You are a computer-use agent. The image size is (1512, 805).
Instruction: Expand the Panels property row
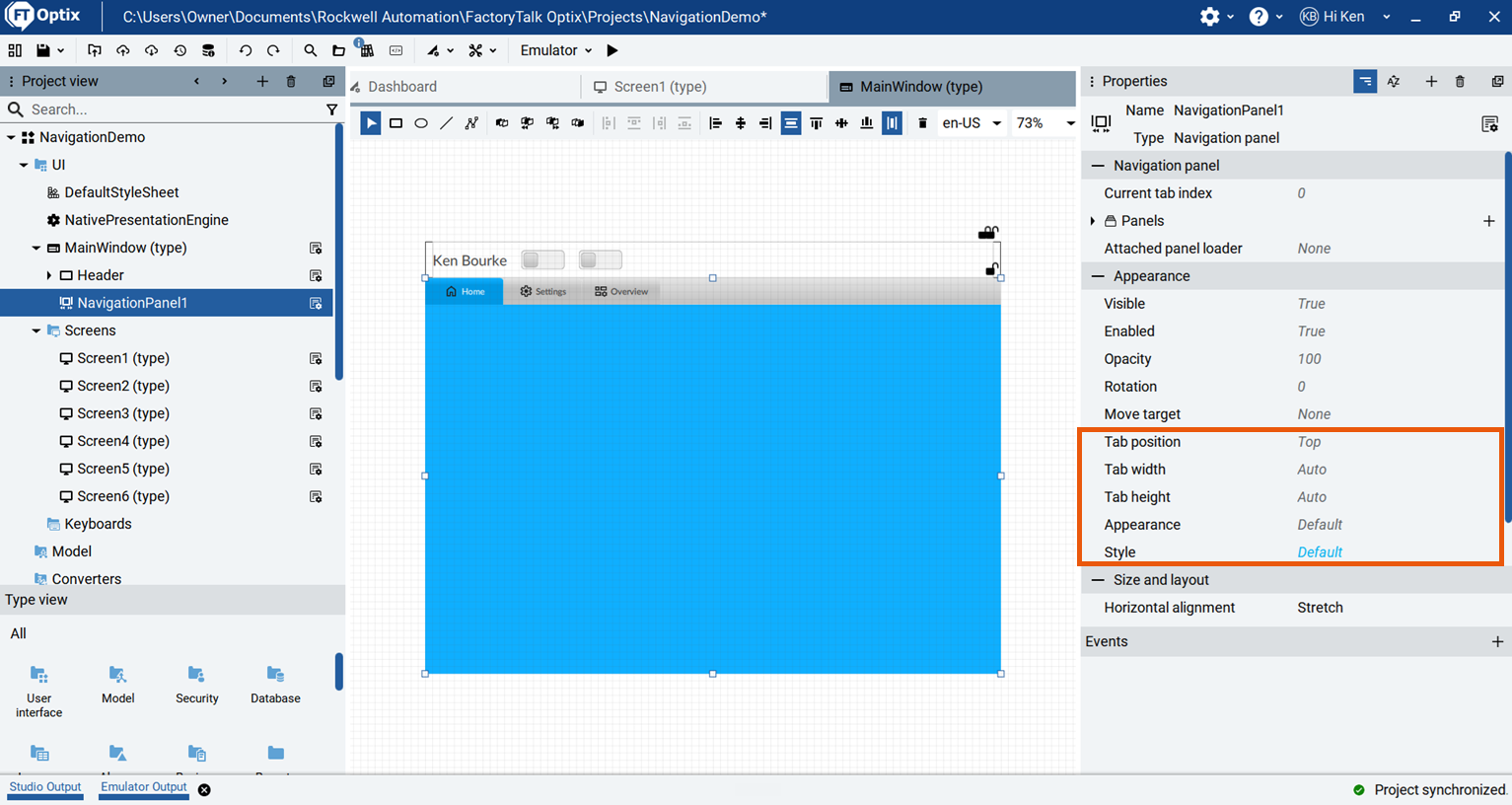point(1093,221)
